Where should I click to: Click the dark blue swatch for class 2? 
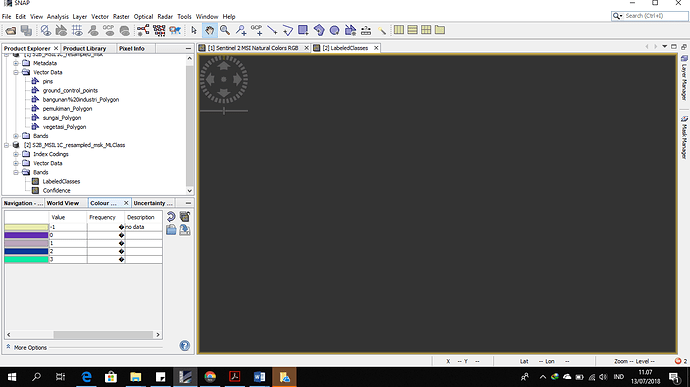click(26, 251)
